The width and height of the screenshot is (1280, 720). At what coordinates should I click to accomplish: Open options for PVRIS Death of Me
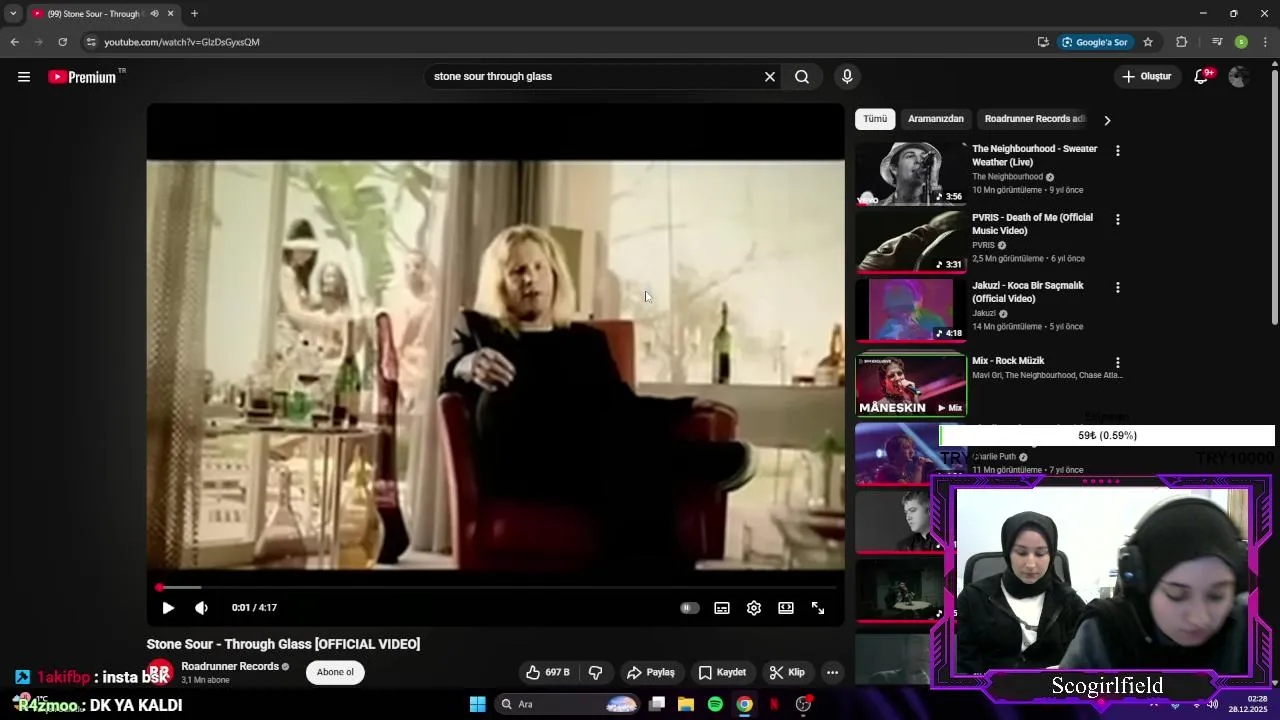click(1118, 219)
